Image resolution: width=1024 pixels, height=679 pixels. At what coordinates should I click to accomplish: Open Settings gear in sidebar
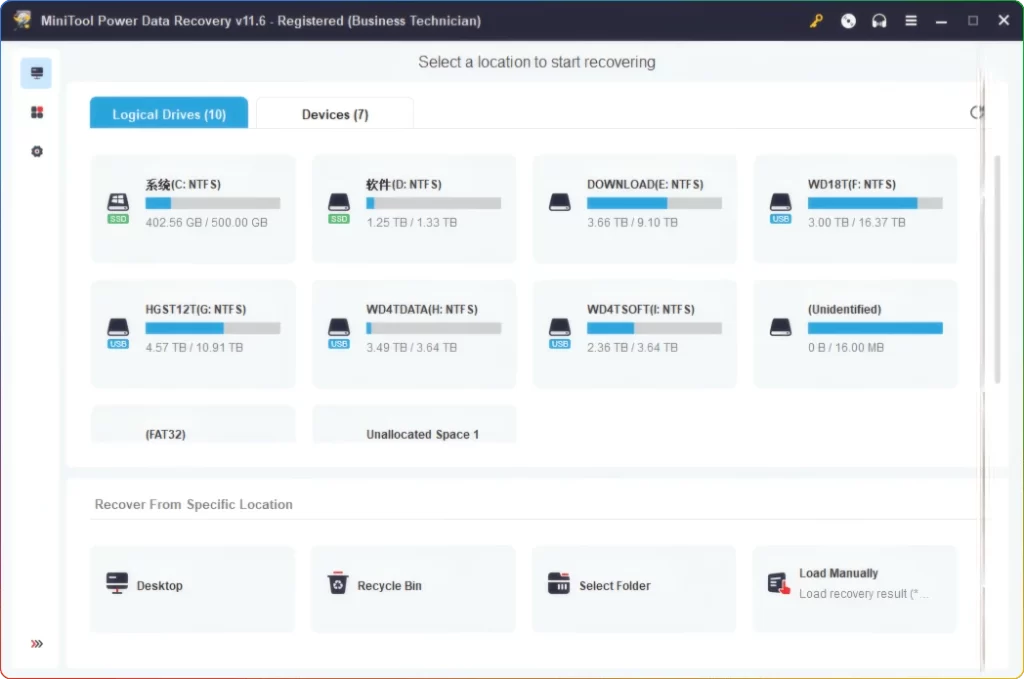tap(37, 151)
